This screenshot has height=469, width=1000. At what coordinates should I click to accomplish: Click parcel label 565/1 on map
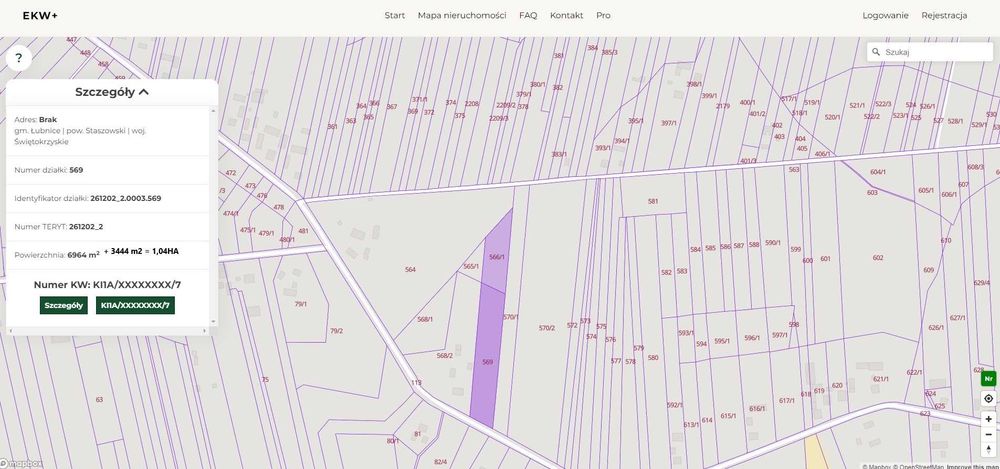471,266
